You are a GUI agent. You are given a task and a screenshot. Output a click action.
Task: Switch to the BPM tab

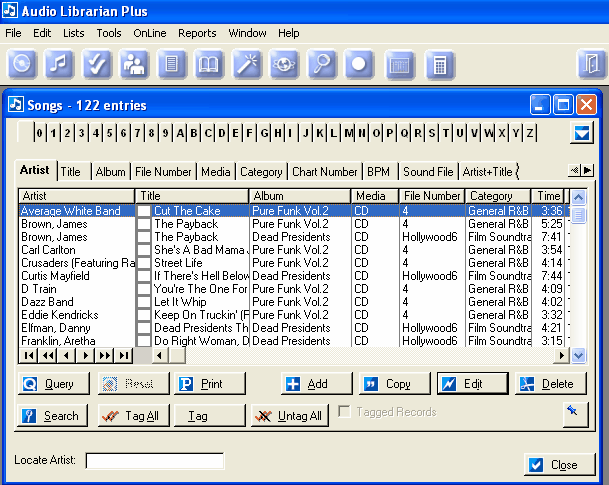click(x=378, y=172)
